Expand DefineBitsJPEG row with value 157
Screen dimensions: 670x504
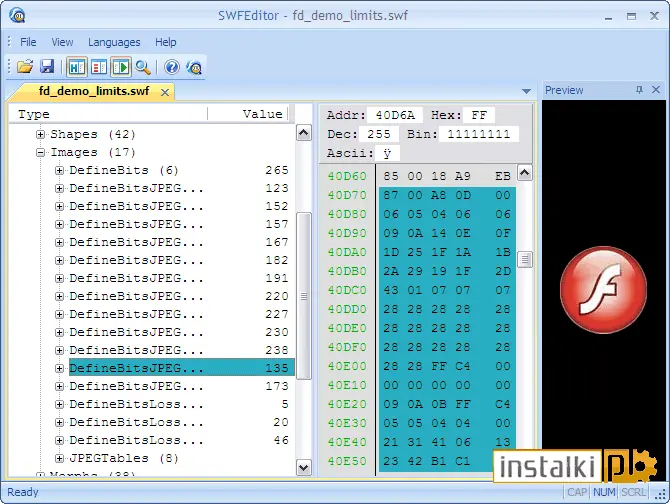tap(59, 224)
